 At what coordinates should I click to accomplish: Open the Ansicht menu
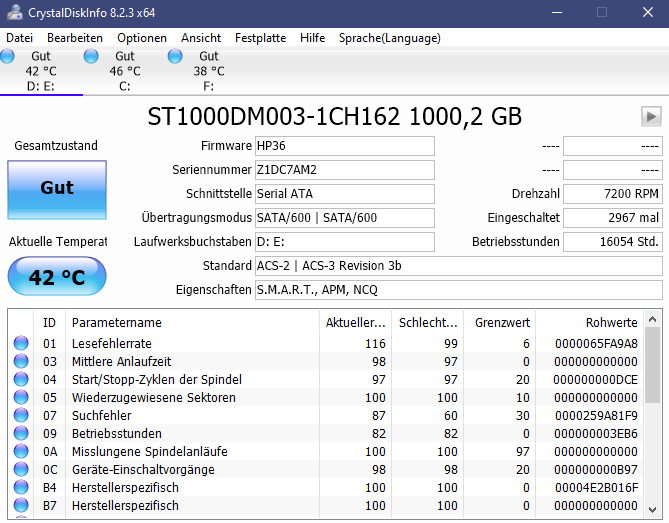201,38
